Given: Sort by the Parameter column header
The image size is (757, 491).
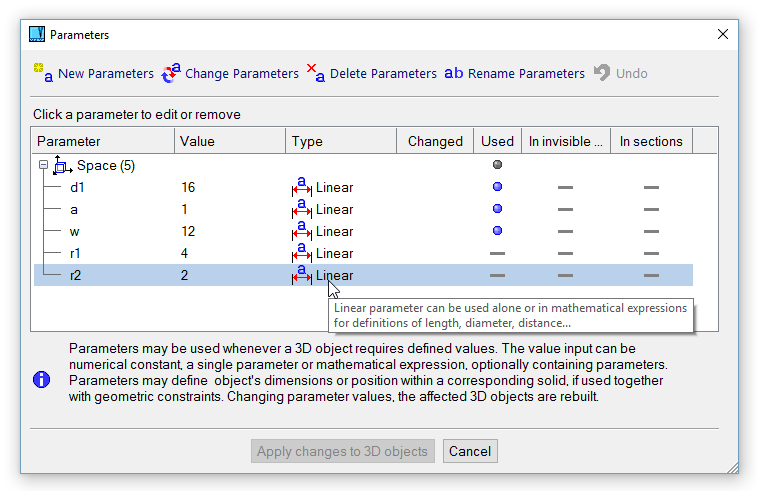Looking at the screenshot, I should click(x=102, y=141).
